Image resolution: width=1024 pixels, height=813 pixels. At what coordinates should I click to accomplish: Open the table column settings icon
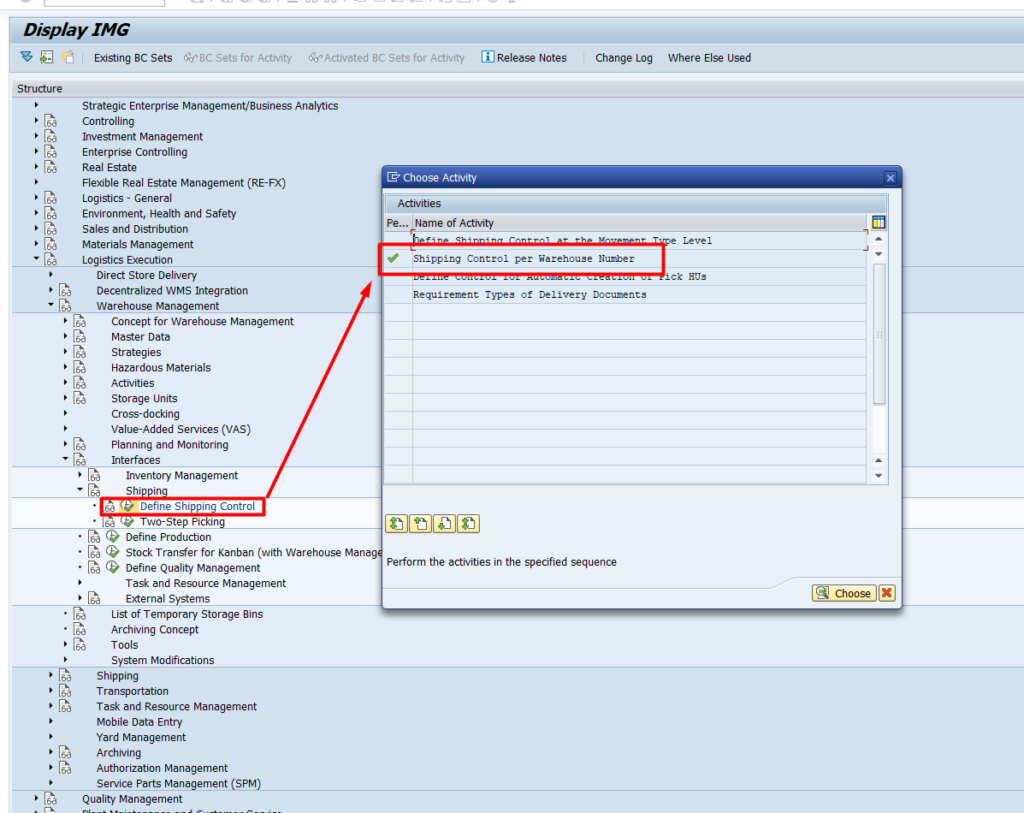[x=878, y=222]
